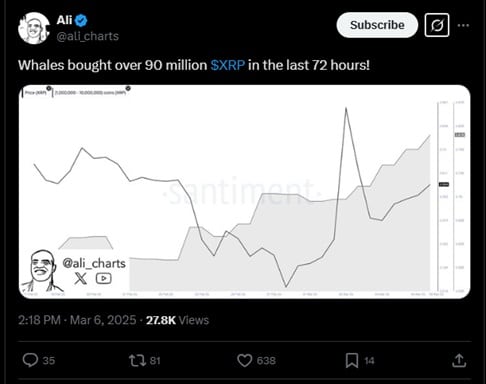Viewport: 486px width, 384px height.
Task: Open Ali's profile picture
Action: (34, 28)
